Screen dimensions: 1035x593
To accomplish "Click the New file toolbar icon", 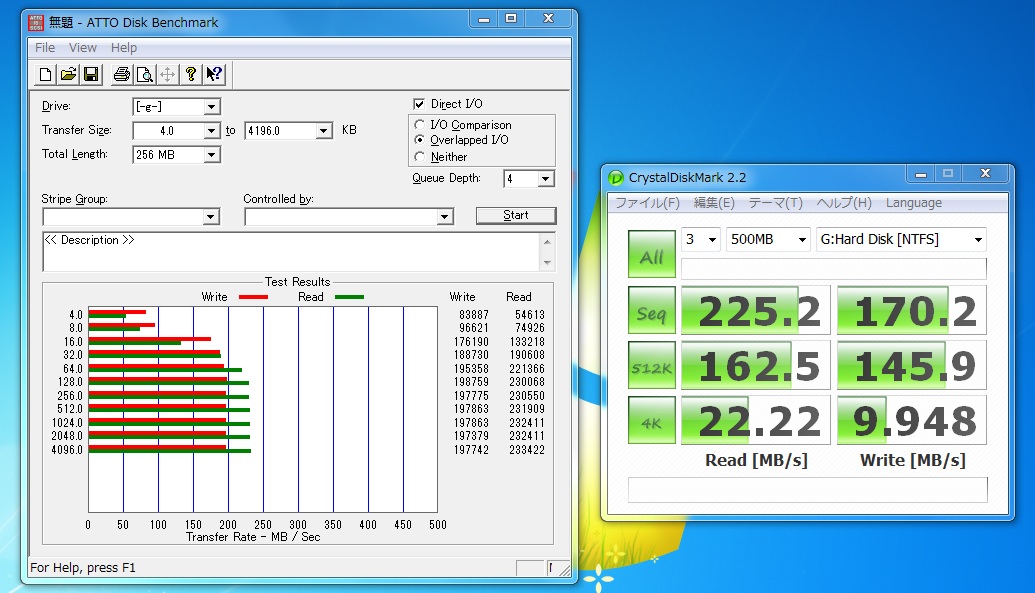I will tap(45, 74).
